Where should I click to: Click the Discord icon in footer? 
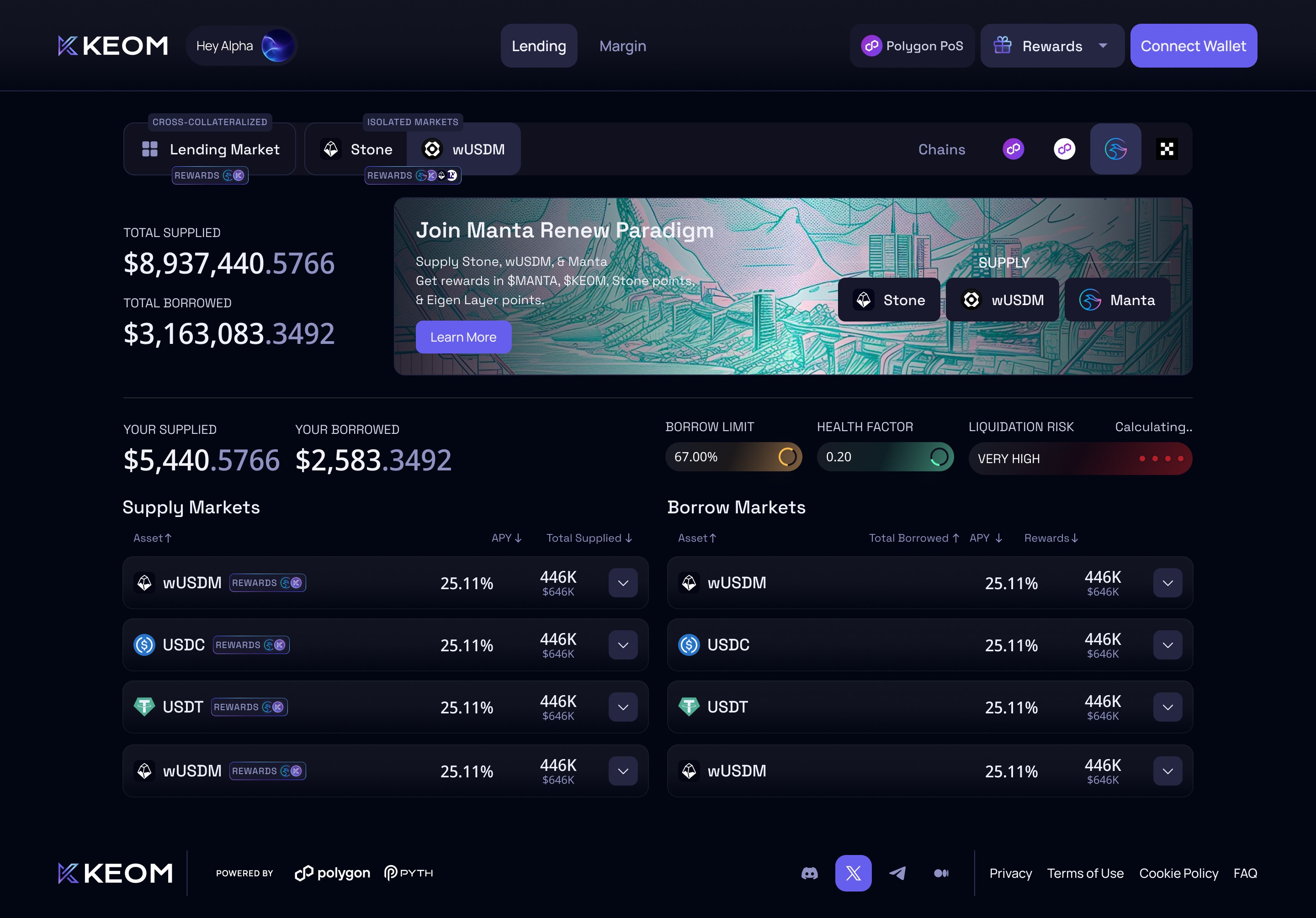809,873
